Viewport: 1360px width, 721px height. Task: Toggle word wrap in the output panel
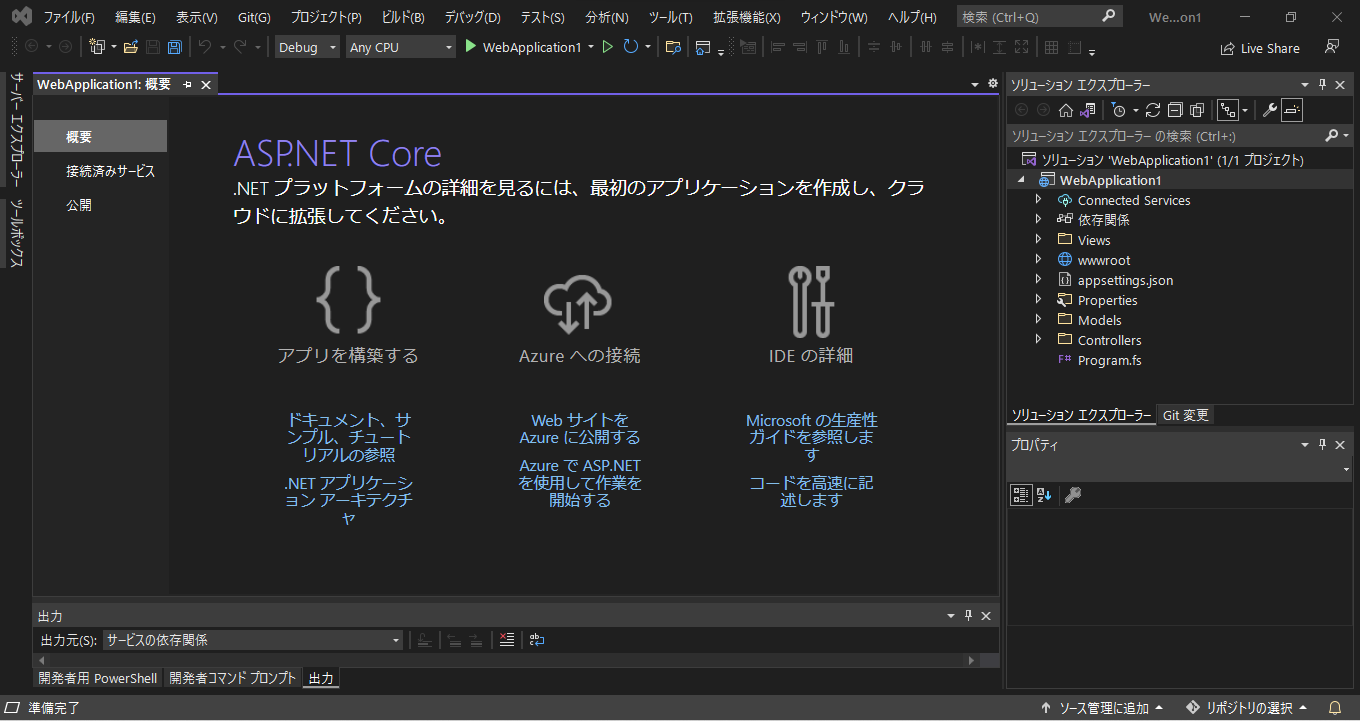coord(537,640)
